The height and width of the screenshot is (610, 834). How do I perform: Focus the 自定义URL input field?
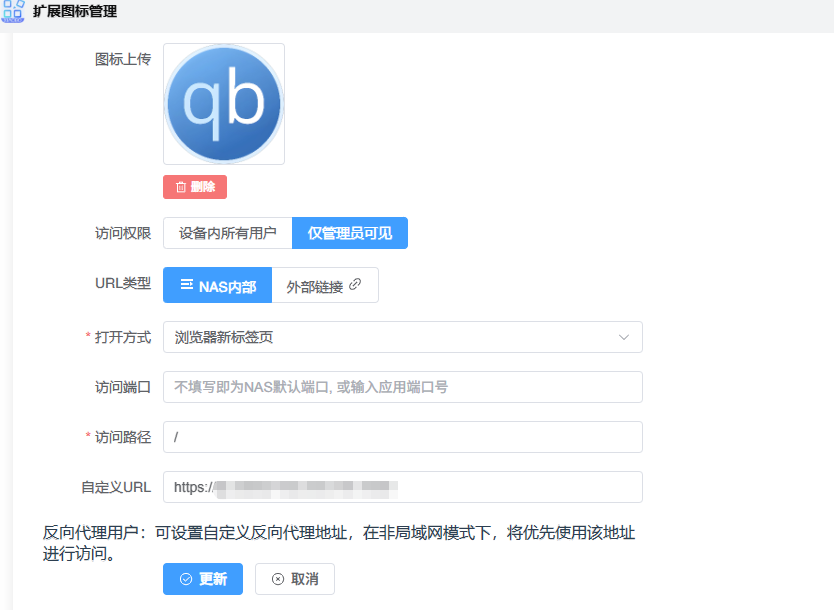click(x=403, y=487)
